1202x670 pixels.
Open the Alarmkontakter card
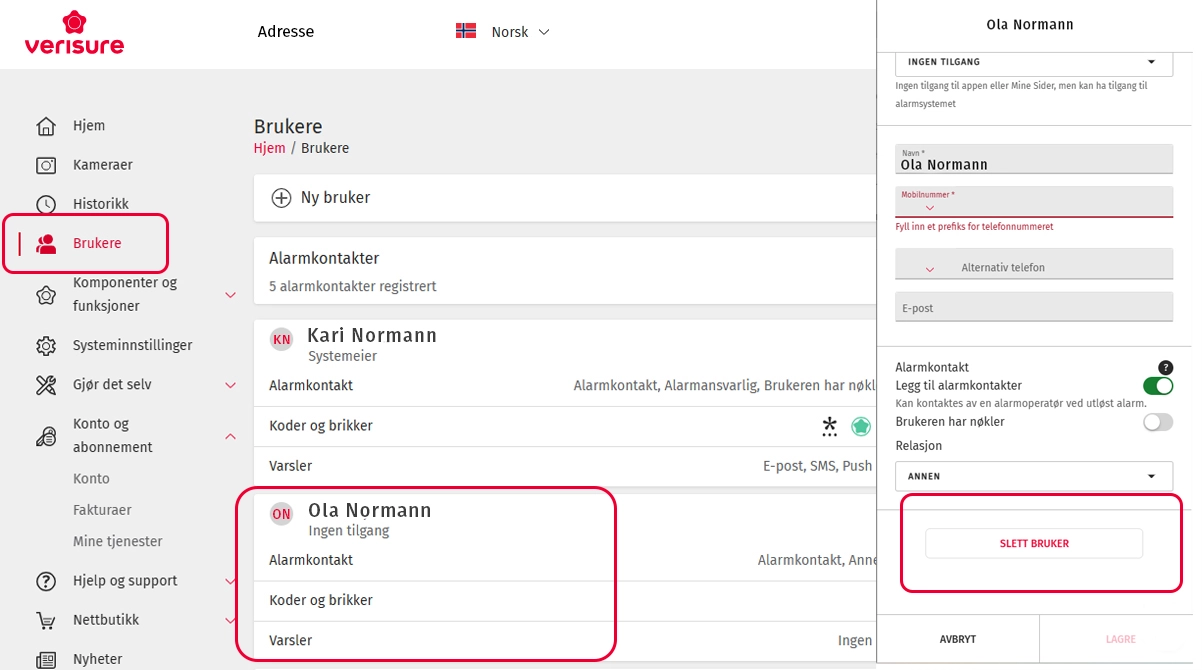565,271
